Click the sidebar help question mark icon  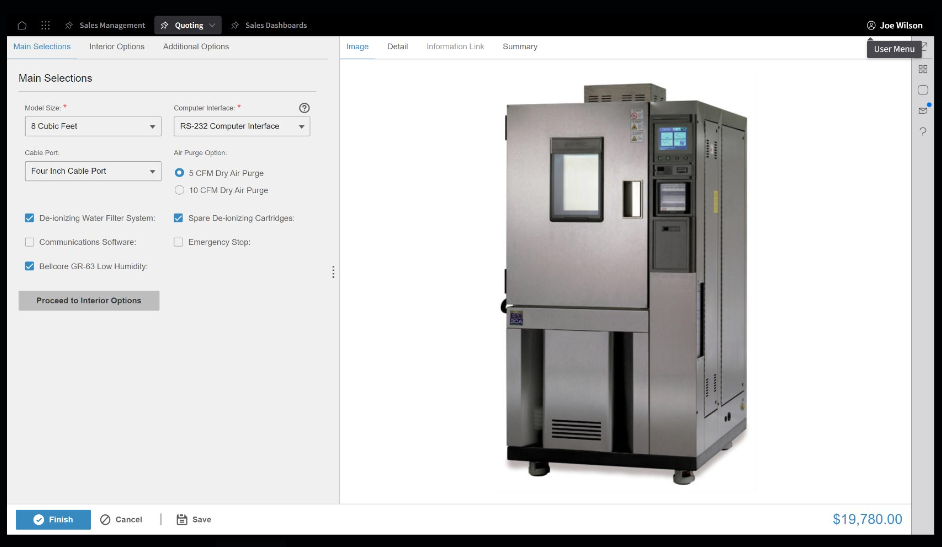pyautogui.click(x=923, y=131)
